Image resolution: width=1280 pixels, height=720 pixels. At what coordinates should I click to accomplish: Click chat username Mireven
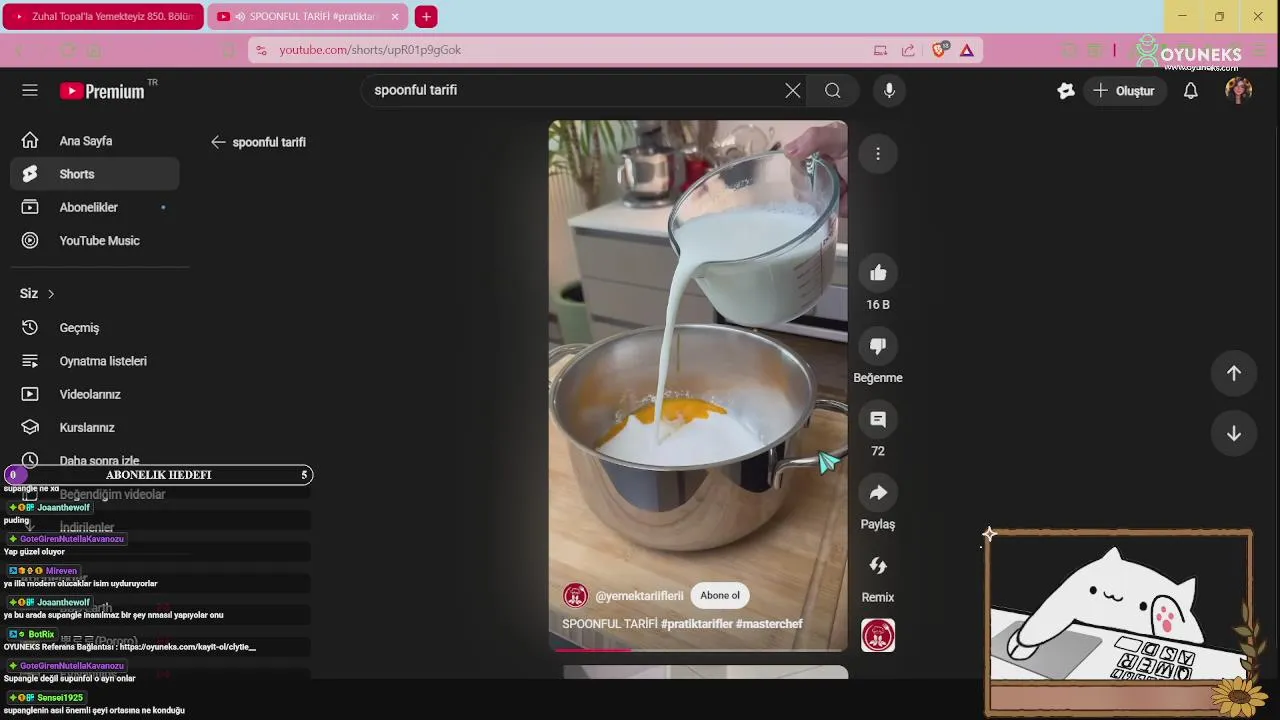point(61,571)
